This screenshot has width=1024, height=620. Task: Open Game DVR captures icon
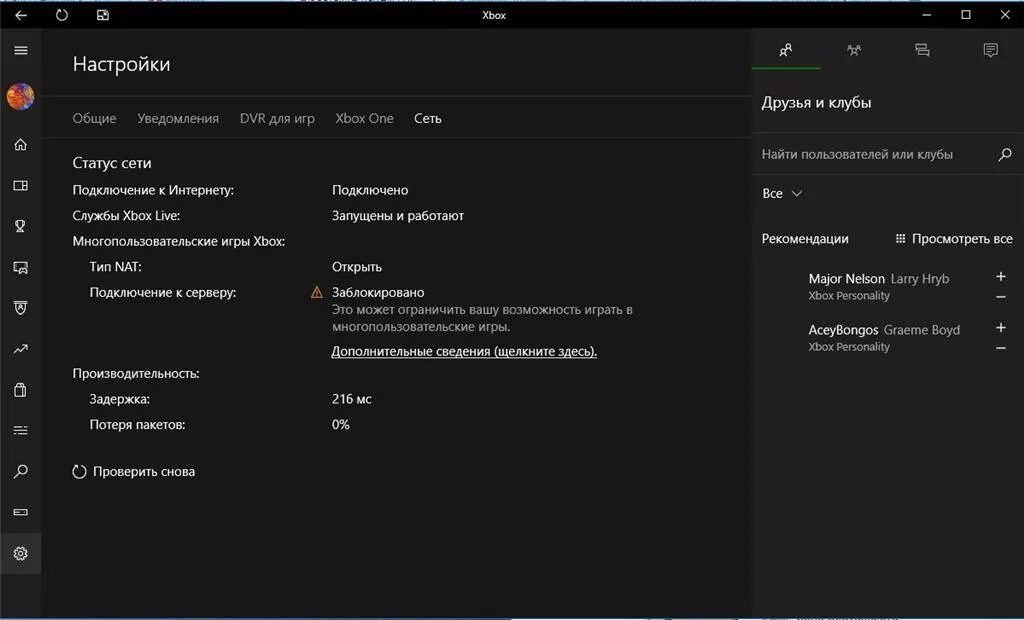point(21,267)
